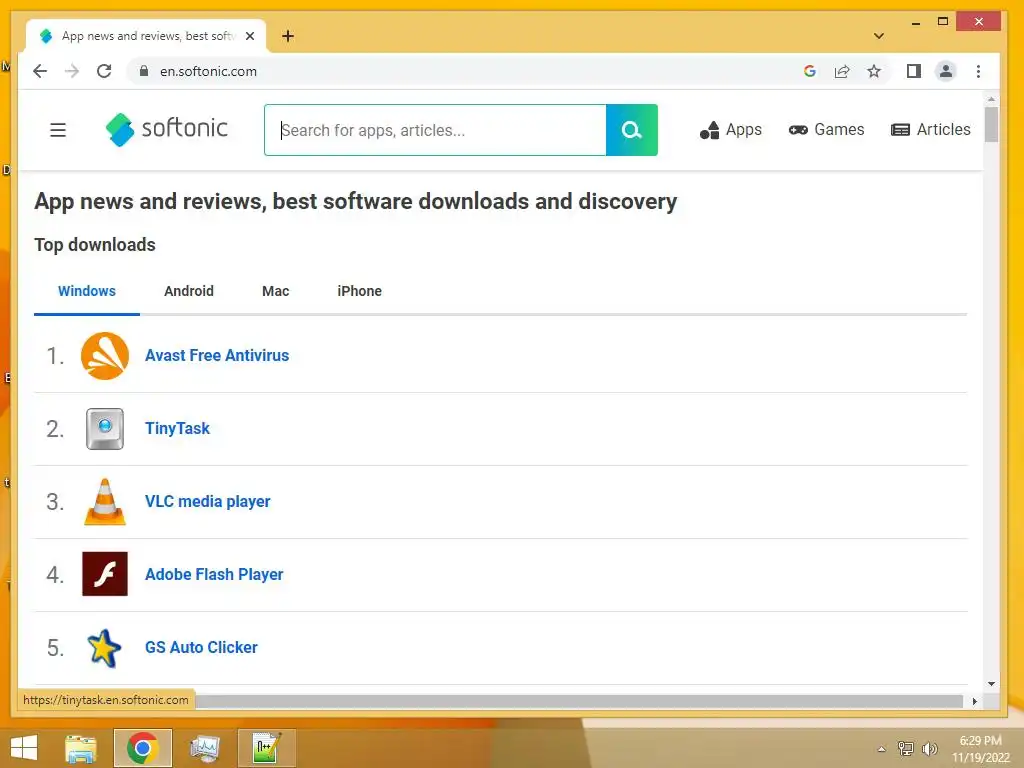Image resolution: width=1024 pixels, height=768 pixels.
Task: Bookmark this tab with star
Action: (x=874, y=71)
